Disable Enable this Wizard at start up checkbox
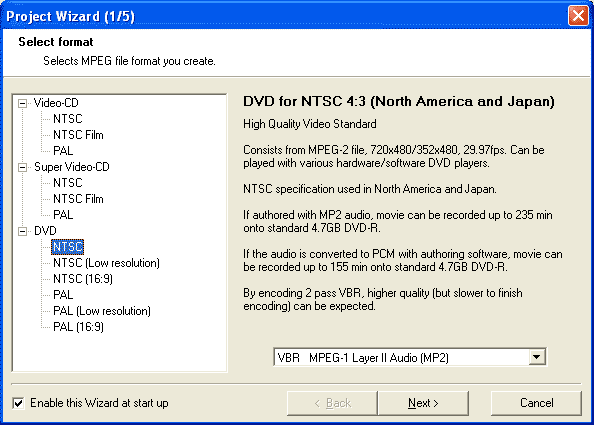Image resolution: width=594 pixels, height=425 pixels. pyautogui.click(x=18, y=403)
